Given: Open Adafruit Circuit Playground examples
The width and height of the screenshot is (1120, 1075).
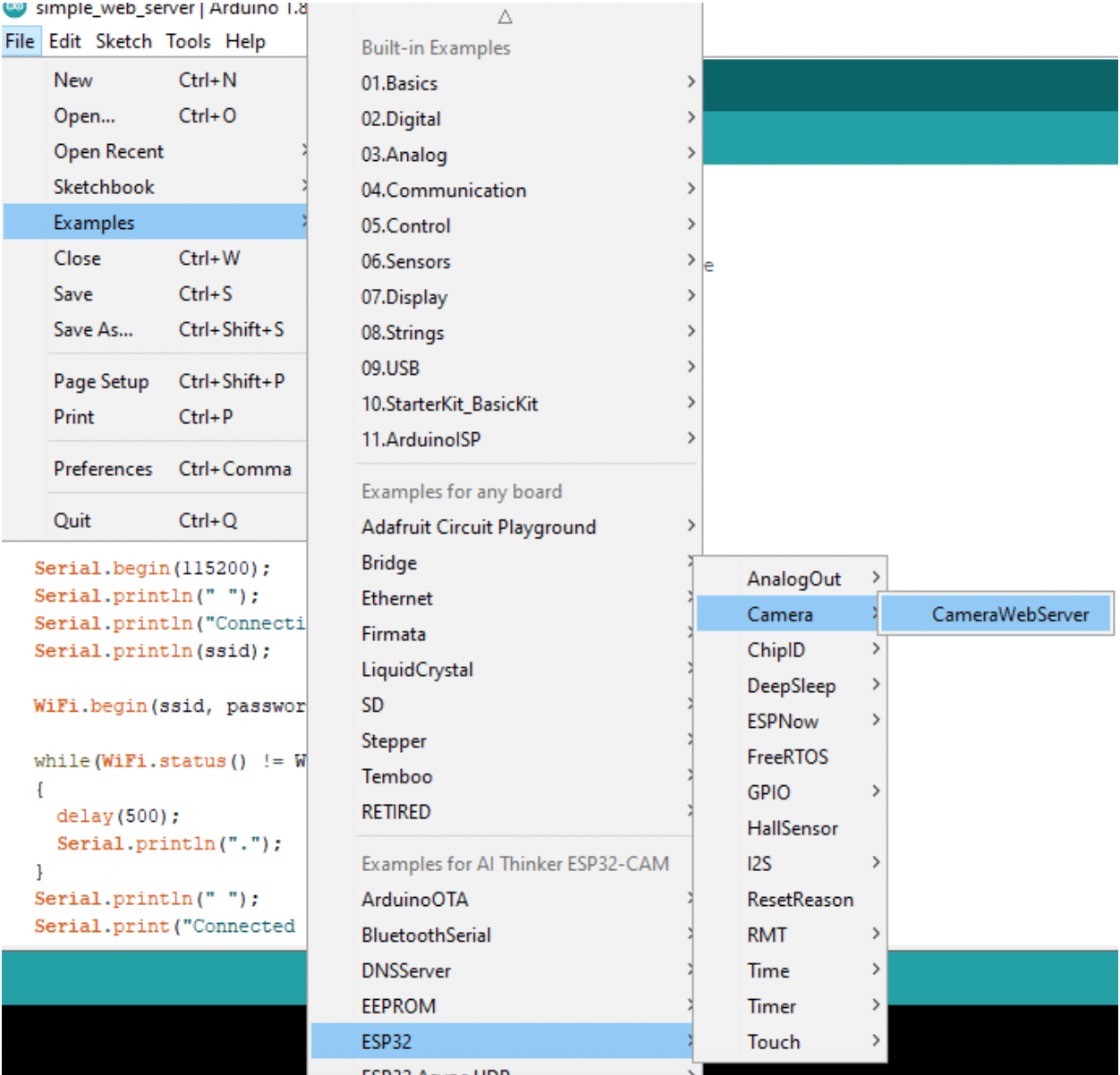Looking at the screenshot, I should [505, 527].
